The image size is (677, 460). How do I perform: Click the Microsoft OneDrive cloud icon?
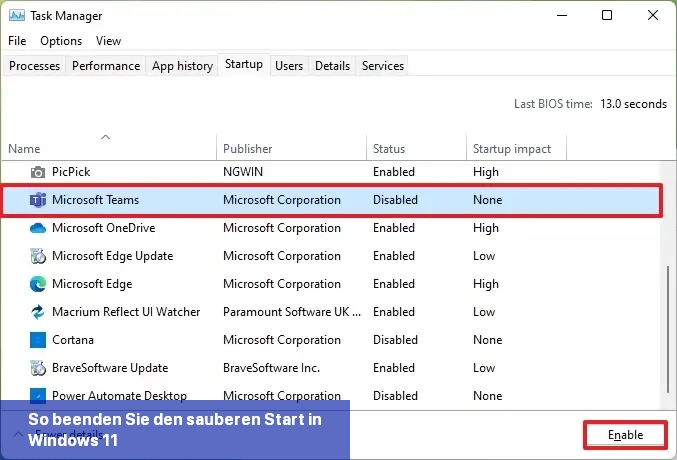point(38,228)
